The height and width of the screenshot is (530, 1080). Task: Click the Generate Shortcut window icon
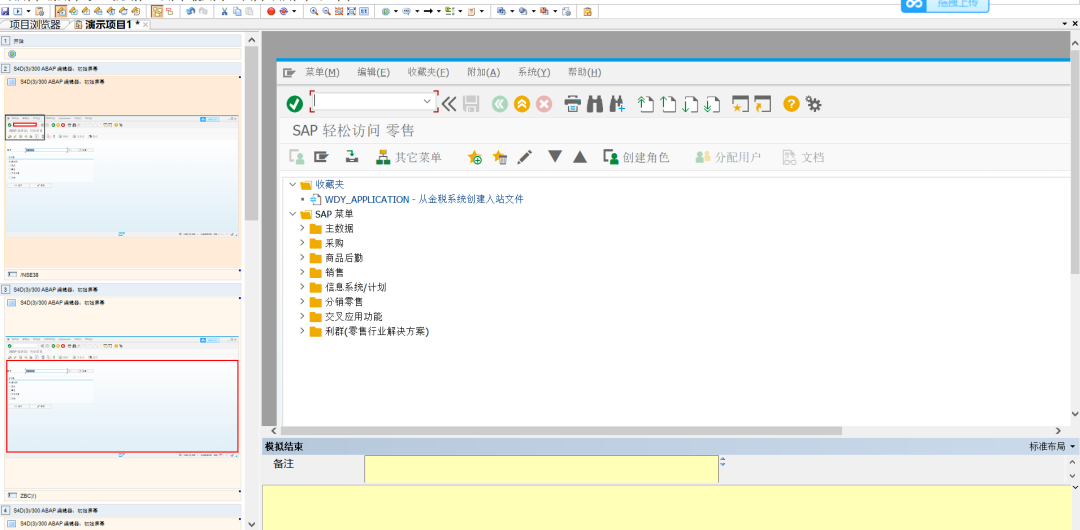[x=762, y=104]
